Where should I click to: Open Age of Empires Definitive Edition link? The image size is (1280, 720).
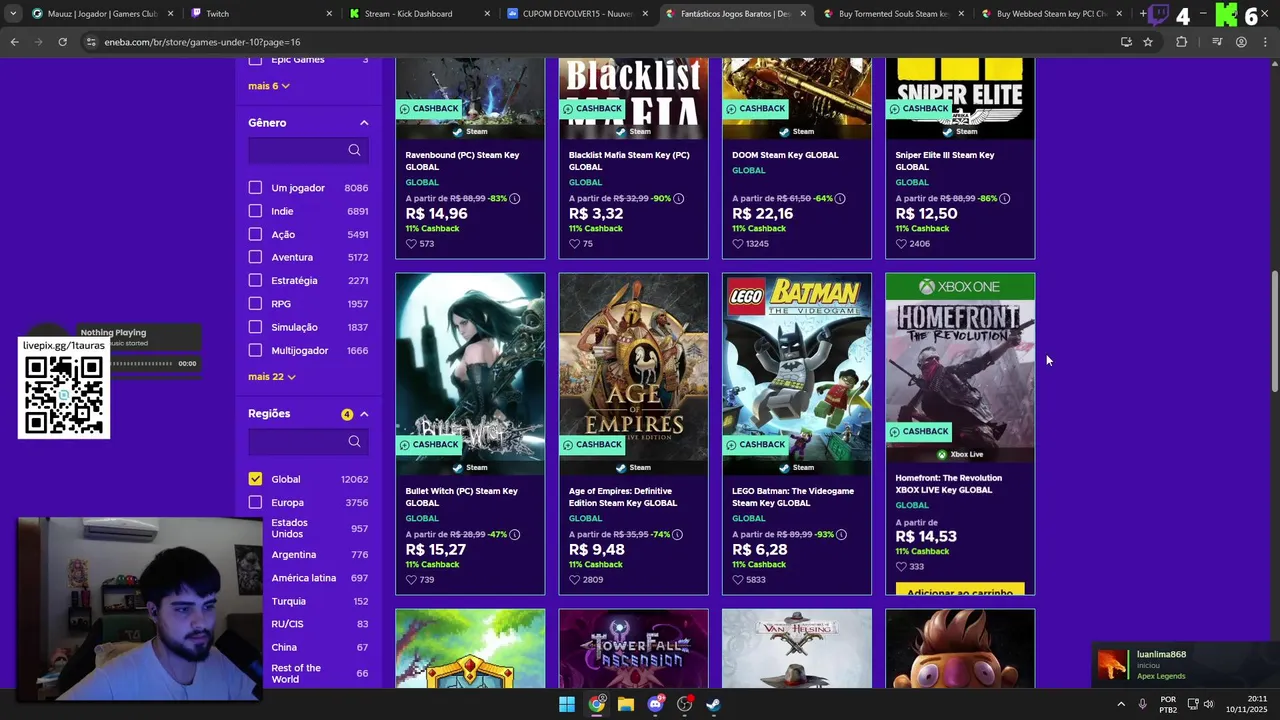pos(622,497)
